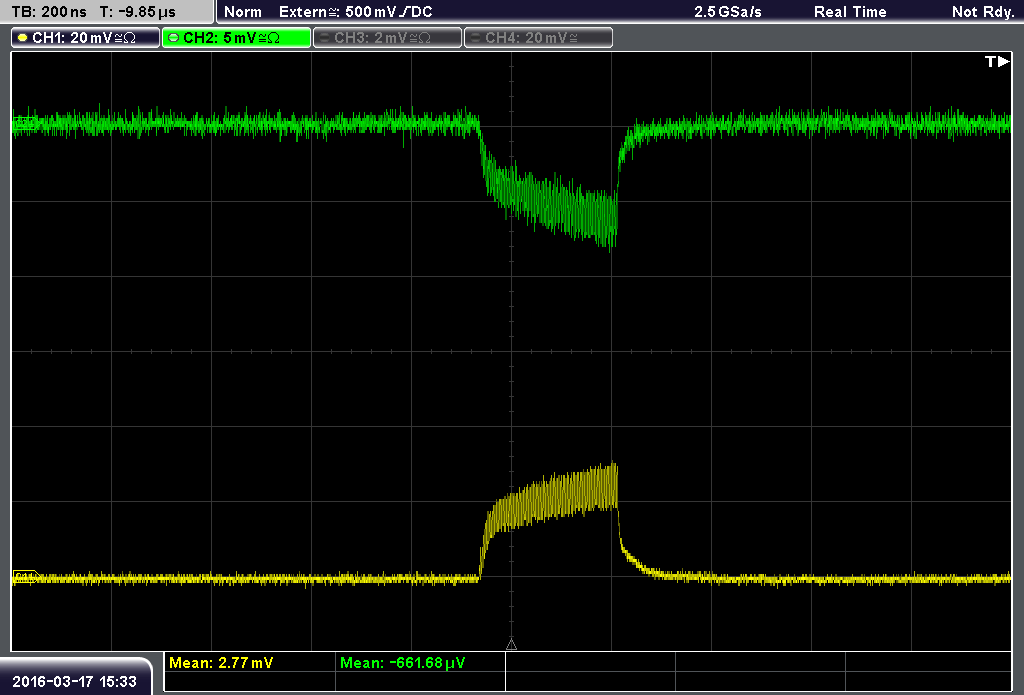
Task: Open the Norm trigger mode setting
Action: [x=243, y=12]
